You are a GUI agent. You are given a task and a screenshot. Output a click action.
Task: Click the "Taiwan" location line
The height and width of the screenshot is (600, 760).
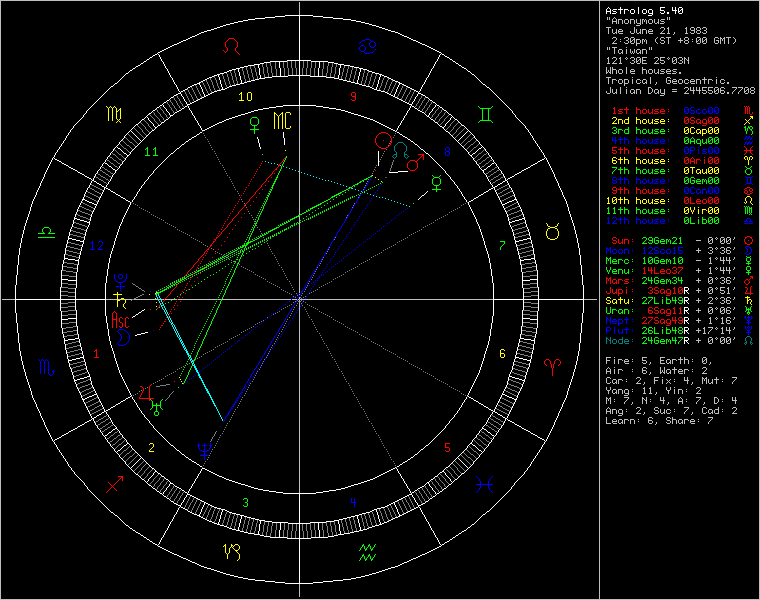(x=629, y=50)
